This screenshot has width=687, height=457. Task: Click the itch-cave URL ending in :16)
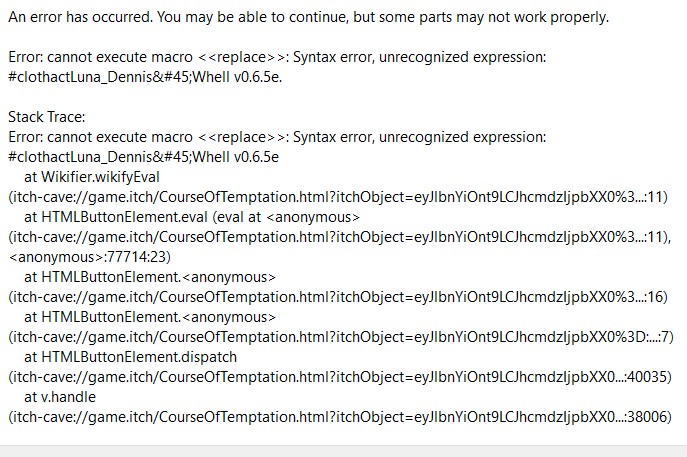pyautogui.click(x=338, y=297)
